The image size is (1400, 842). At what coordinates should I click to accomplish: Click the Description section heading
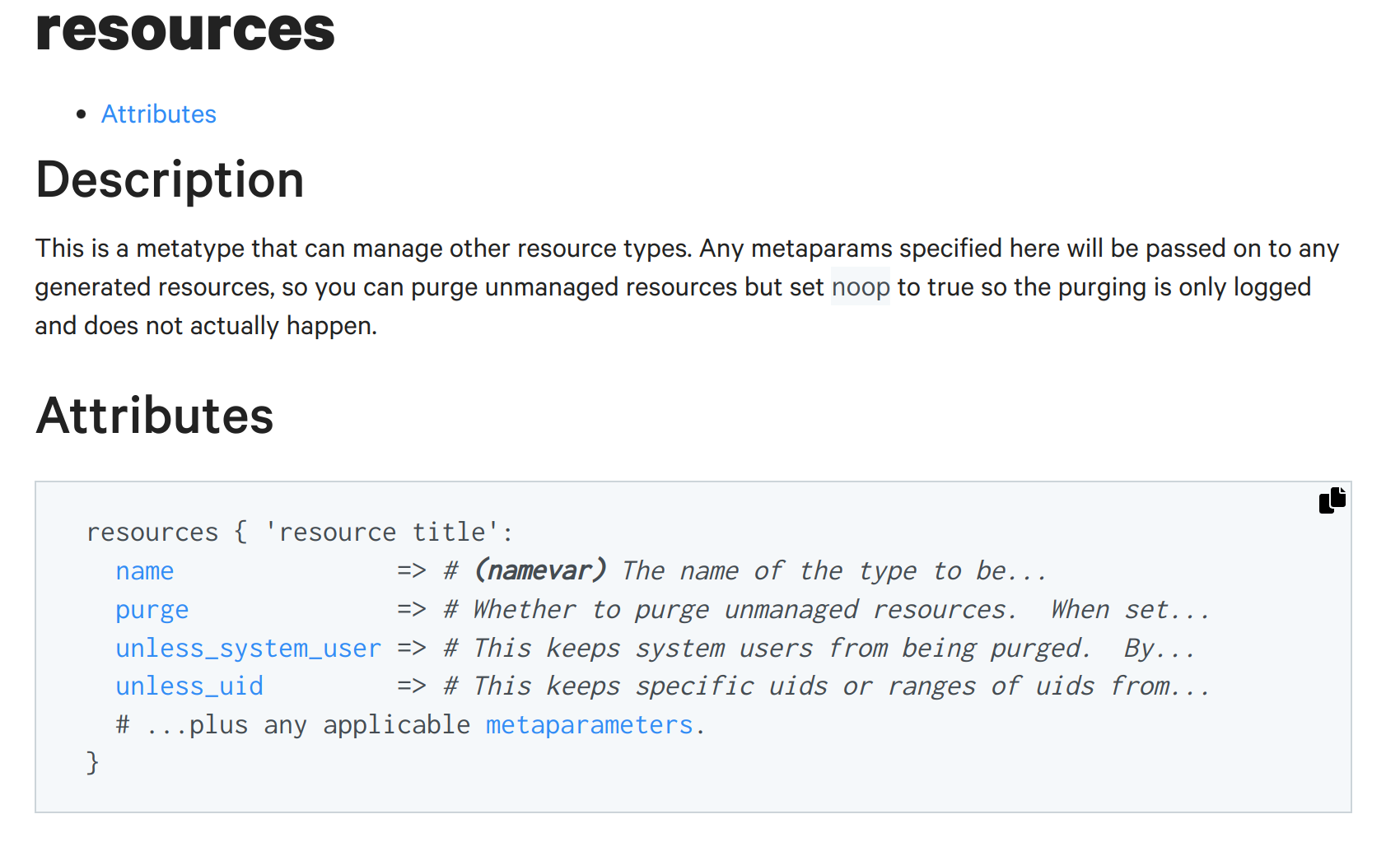point(170,179)
